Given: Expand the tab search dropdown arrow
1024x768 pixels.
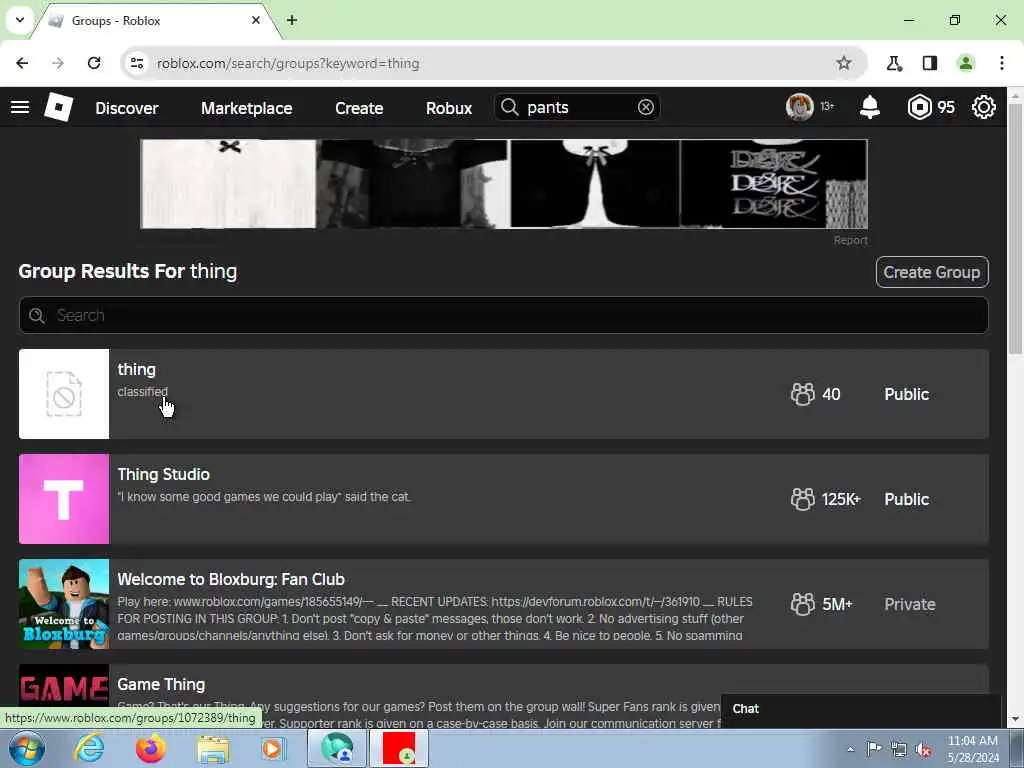Looking at the screenshot, I should point(20,20).
